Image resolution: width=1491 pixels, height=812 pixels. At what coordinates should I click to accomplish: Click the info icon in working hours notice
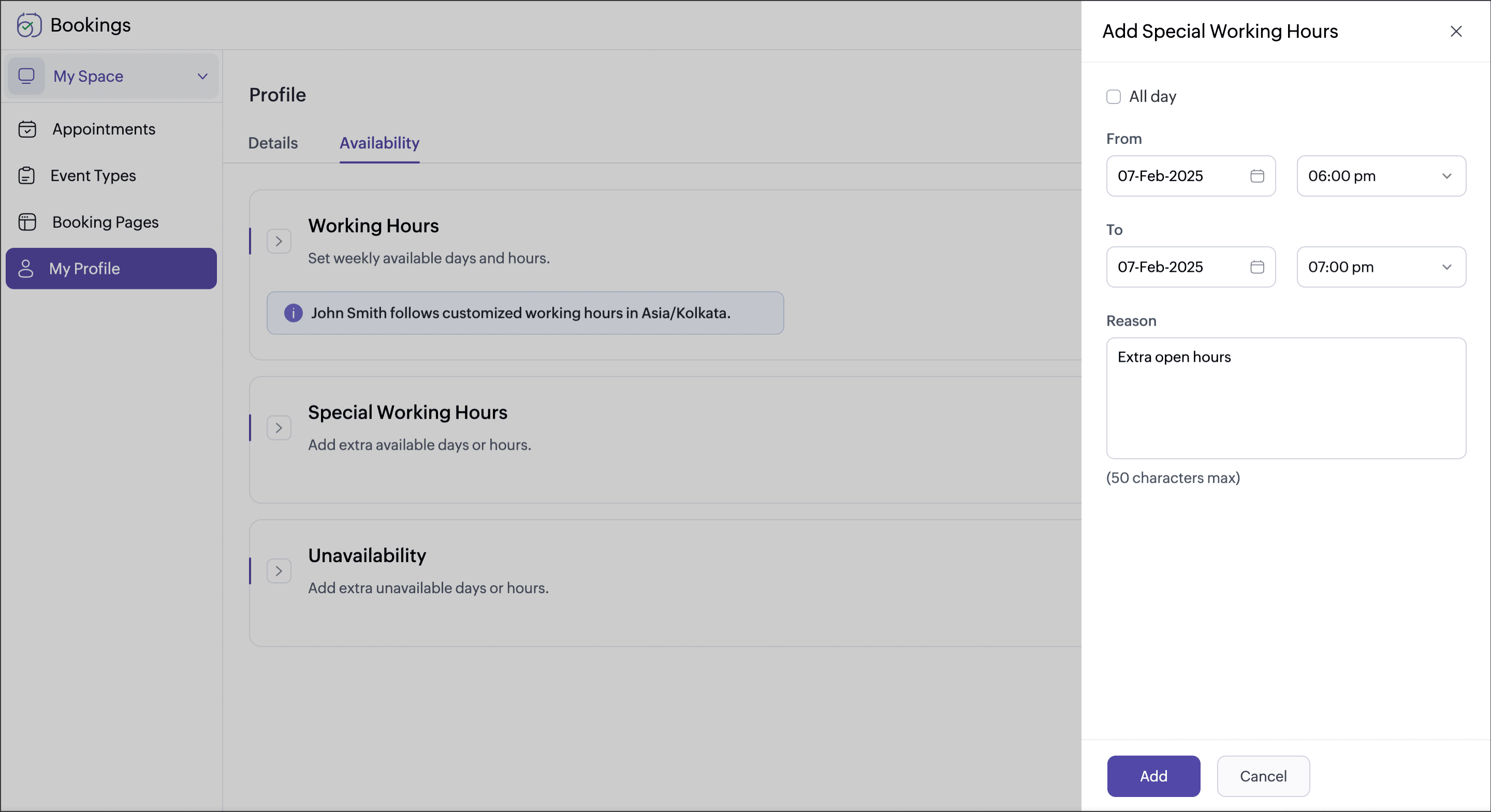294,313
